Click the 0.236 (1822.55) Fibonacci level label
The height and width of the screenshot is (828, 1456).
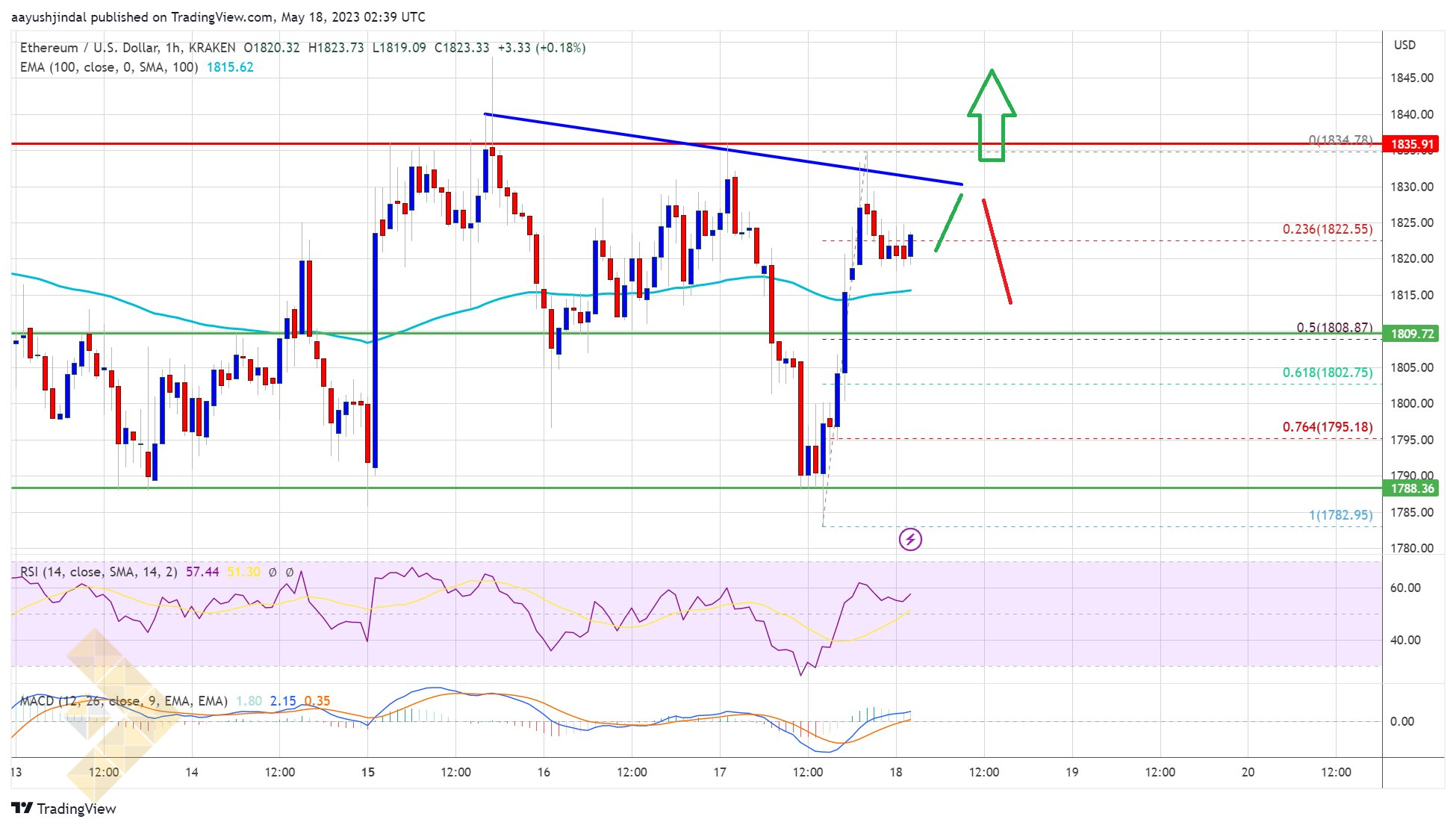1328,229
